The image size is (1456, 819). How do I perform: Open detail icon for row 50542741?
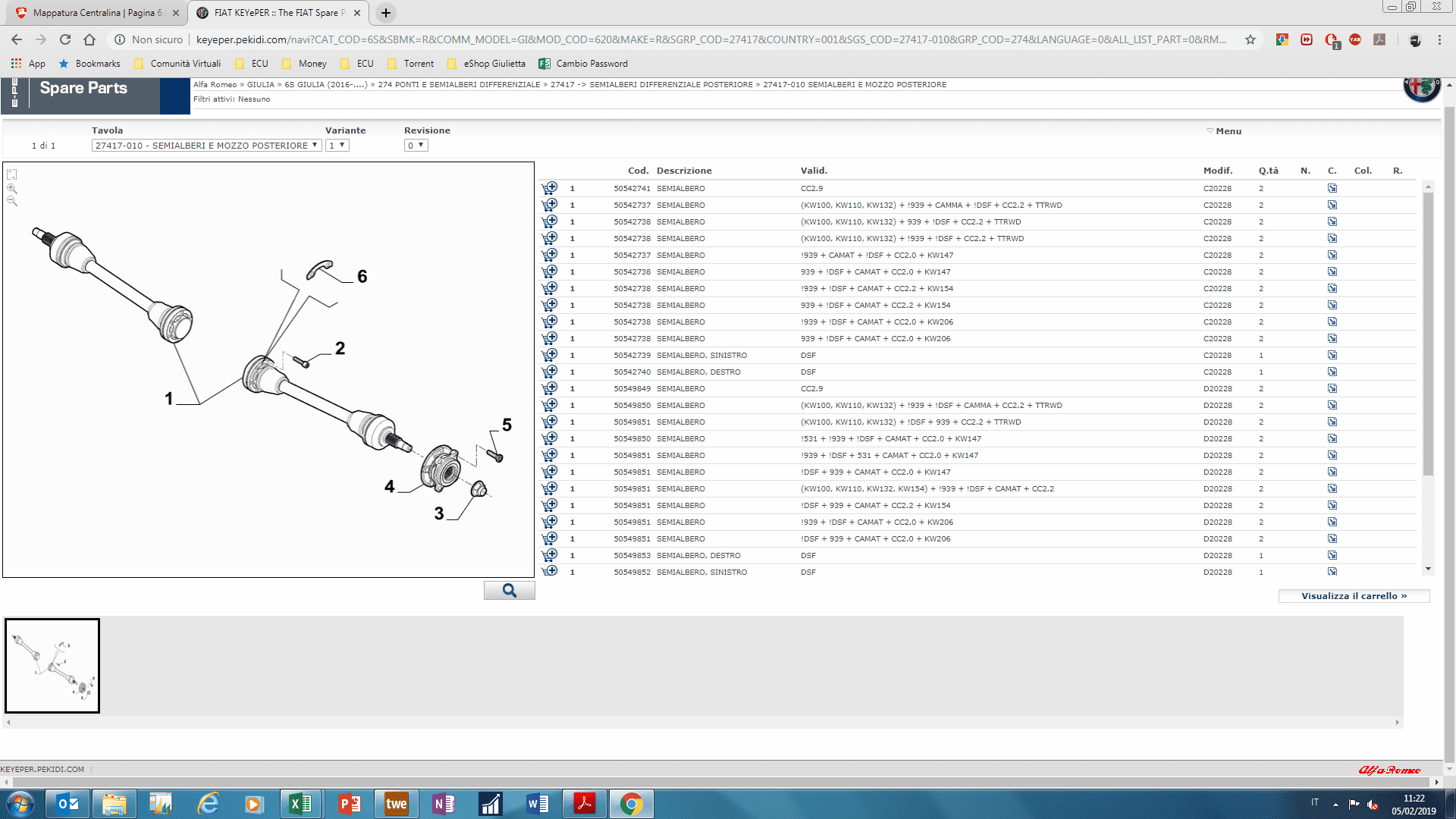(x=1332, y=188)
